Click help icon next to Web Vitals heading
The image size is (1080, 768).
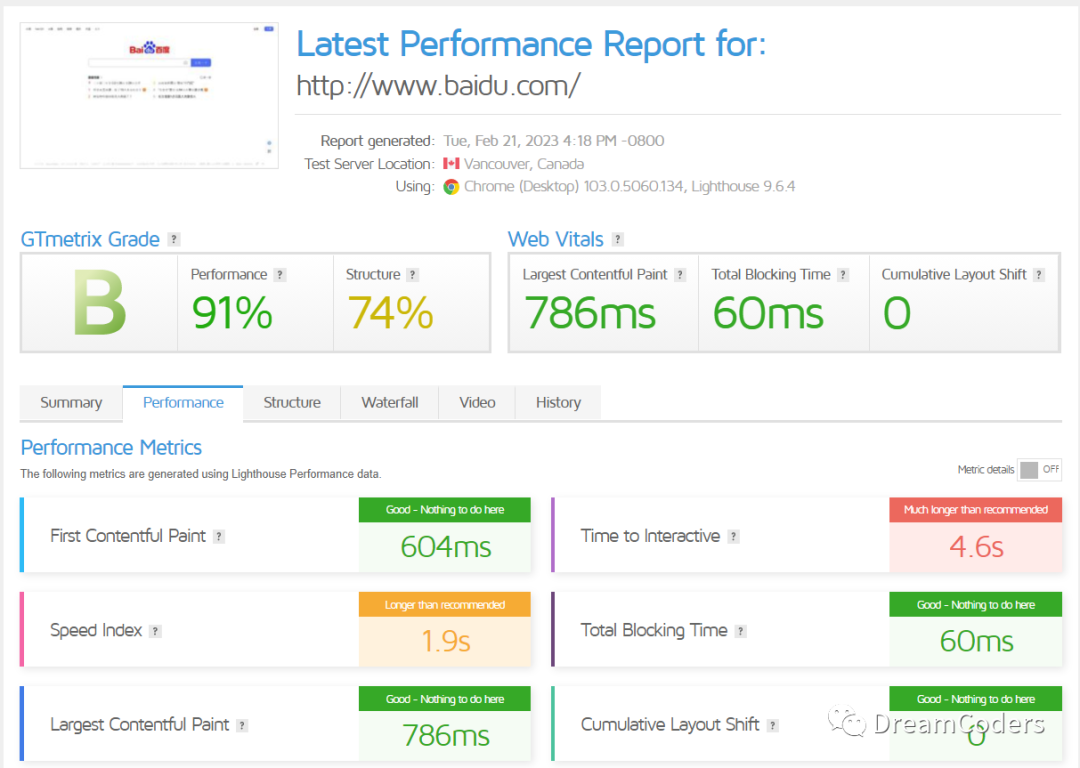click(618, 239)
